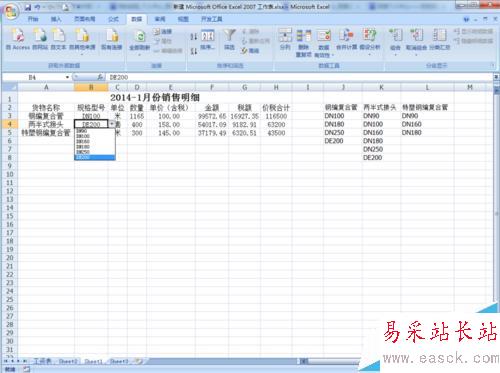Switch to the Review (审阅) tab
This screenshot has height=373, width=500.
[x=160, y=19]
